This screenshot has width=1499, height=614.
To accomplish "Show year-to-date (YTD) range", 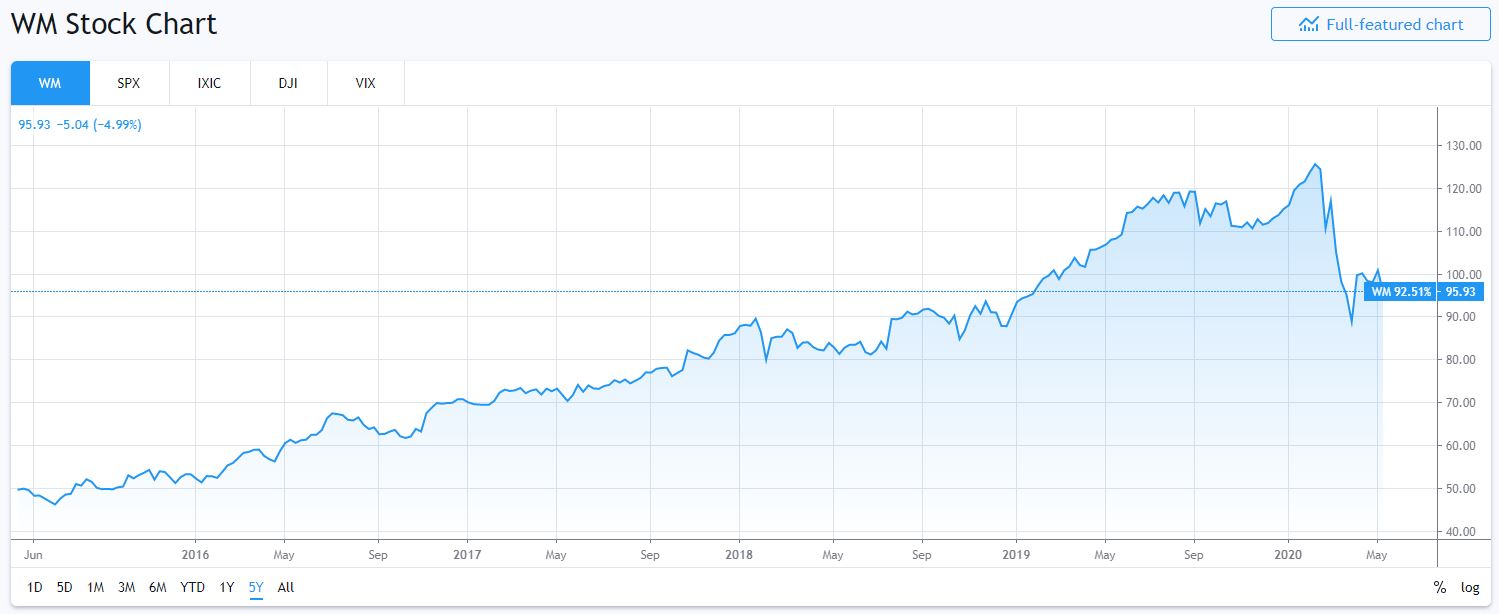I will [193, 588].
